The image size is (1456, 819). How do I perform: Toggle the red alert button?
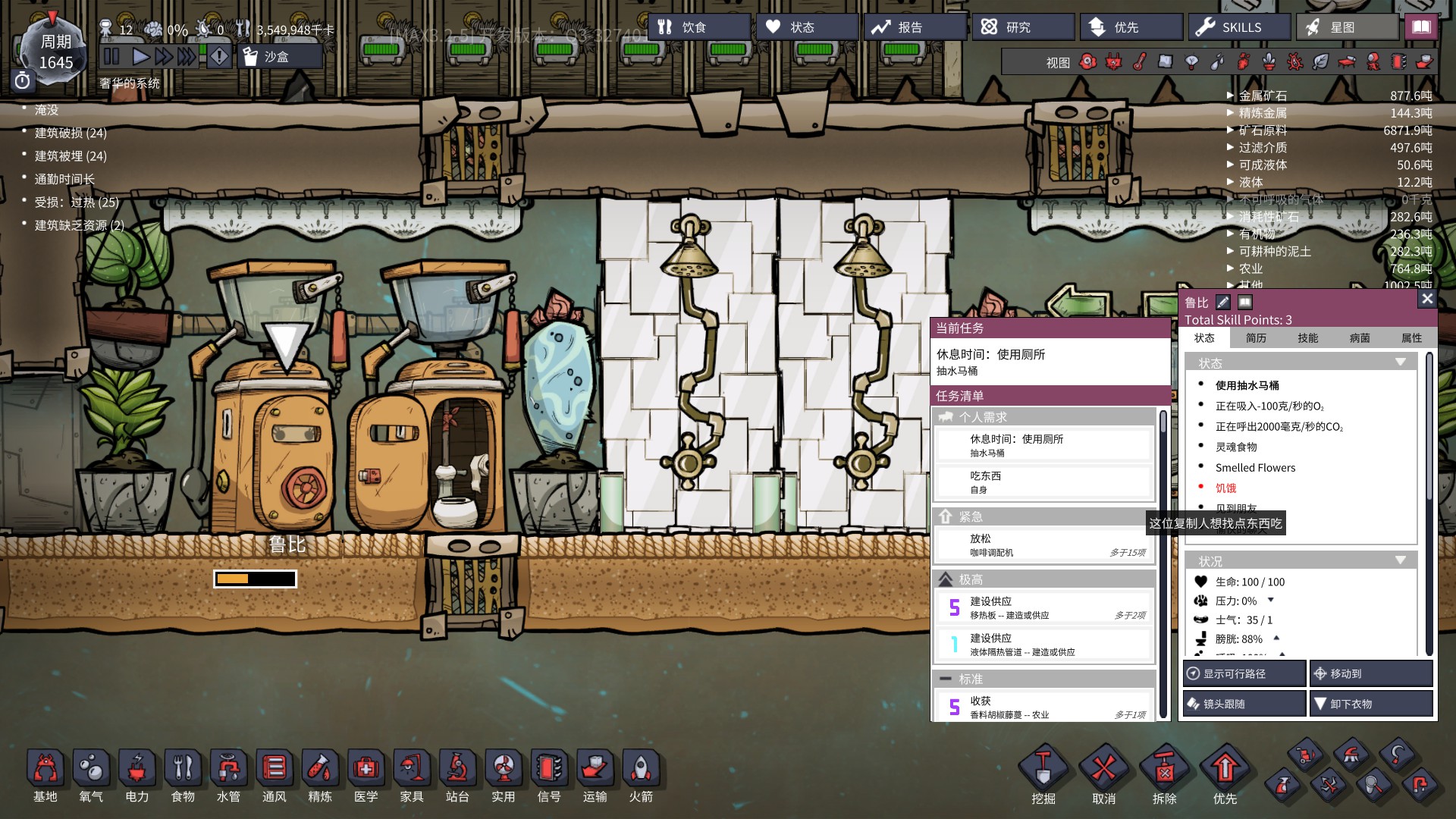(x=219, y=56)
